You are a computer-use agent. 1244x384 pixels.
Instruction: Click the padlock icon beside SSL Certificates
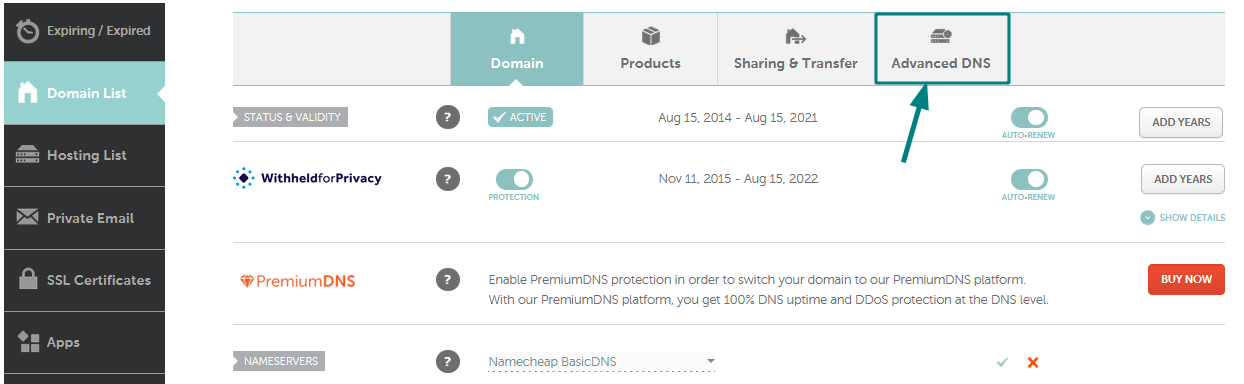(x=28, y=280)
